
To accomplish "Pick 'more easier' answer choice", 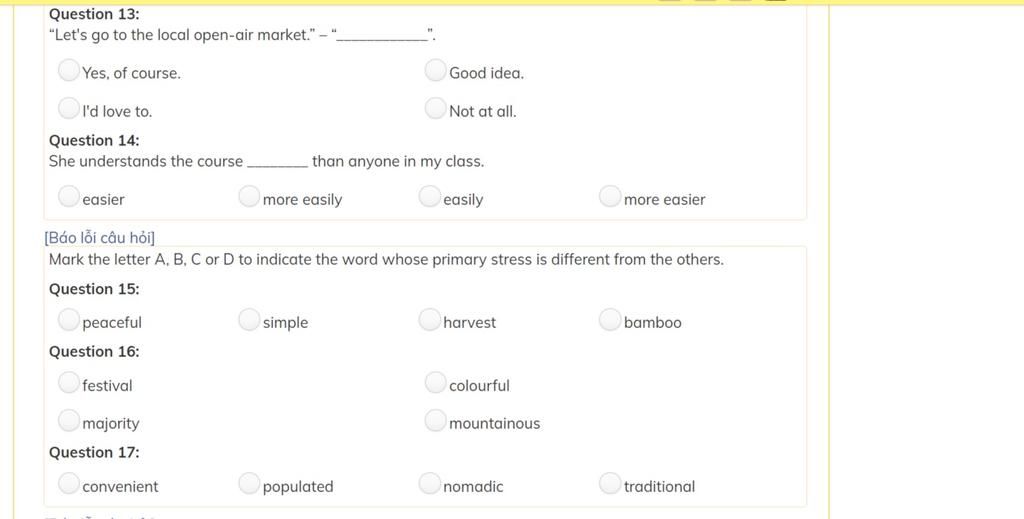I will (x=610, y=196).
